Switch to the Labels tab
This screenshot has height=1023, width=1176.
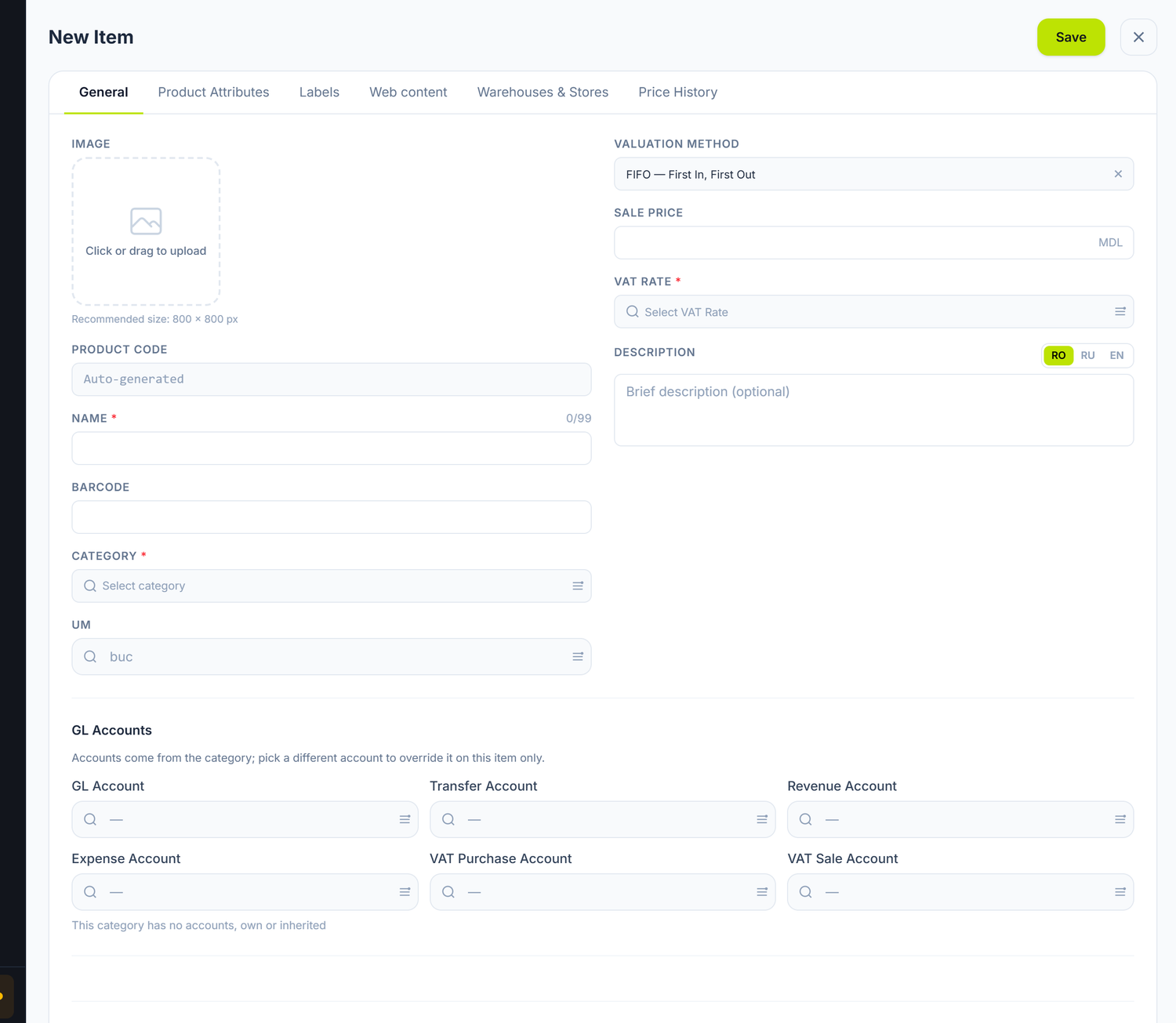pyautogui.click(x=319, y=93)
